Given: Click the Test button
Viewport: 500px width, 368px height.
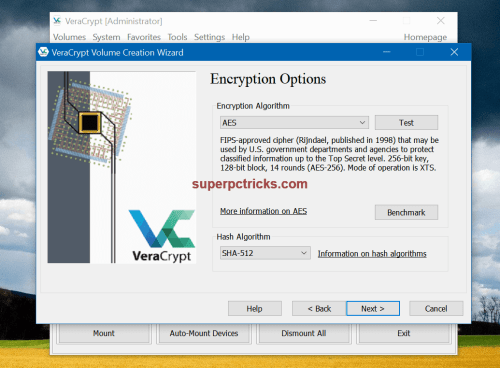Looking at the screenshot, I should point(406,123).
